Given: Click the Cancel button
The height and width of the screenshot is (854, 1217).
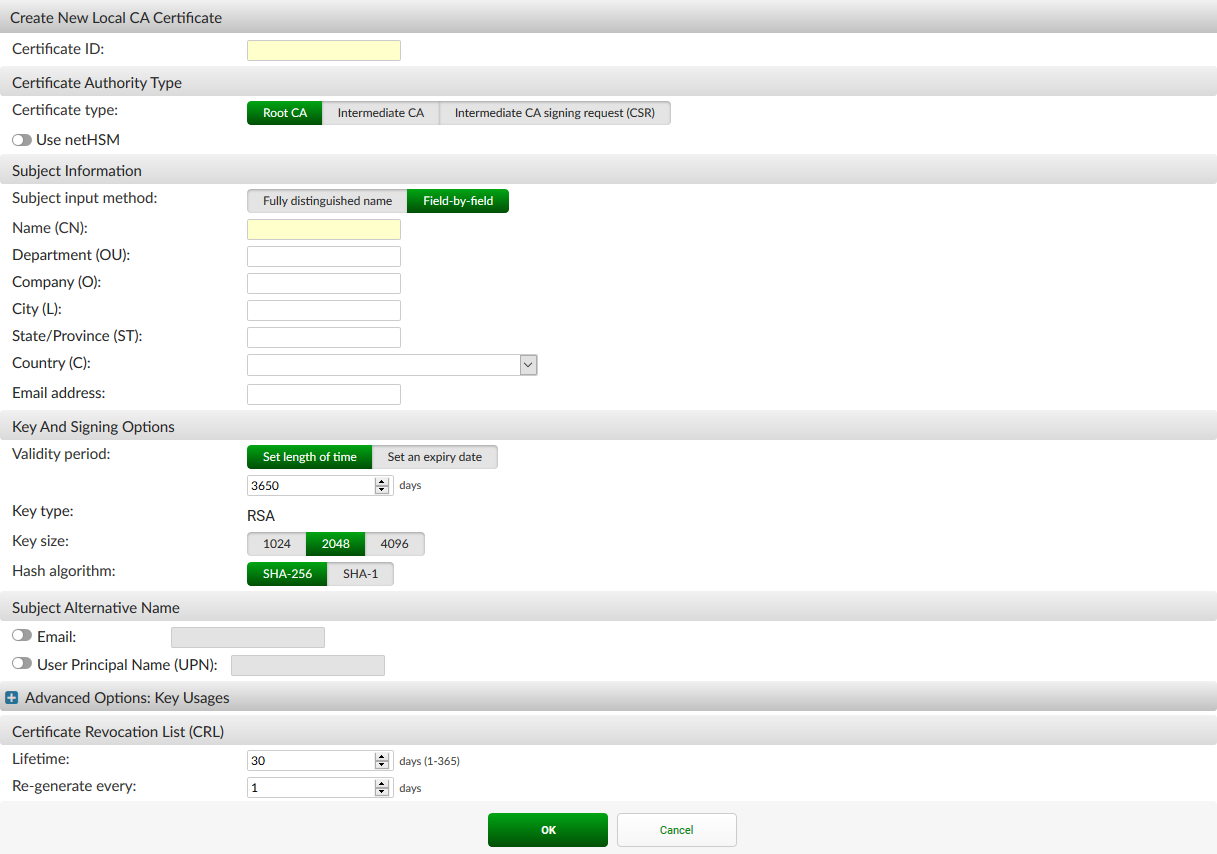Looking at the screenshot, I should tap(677, 830).
